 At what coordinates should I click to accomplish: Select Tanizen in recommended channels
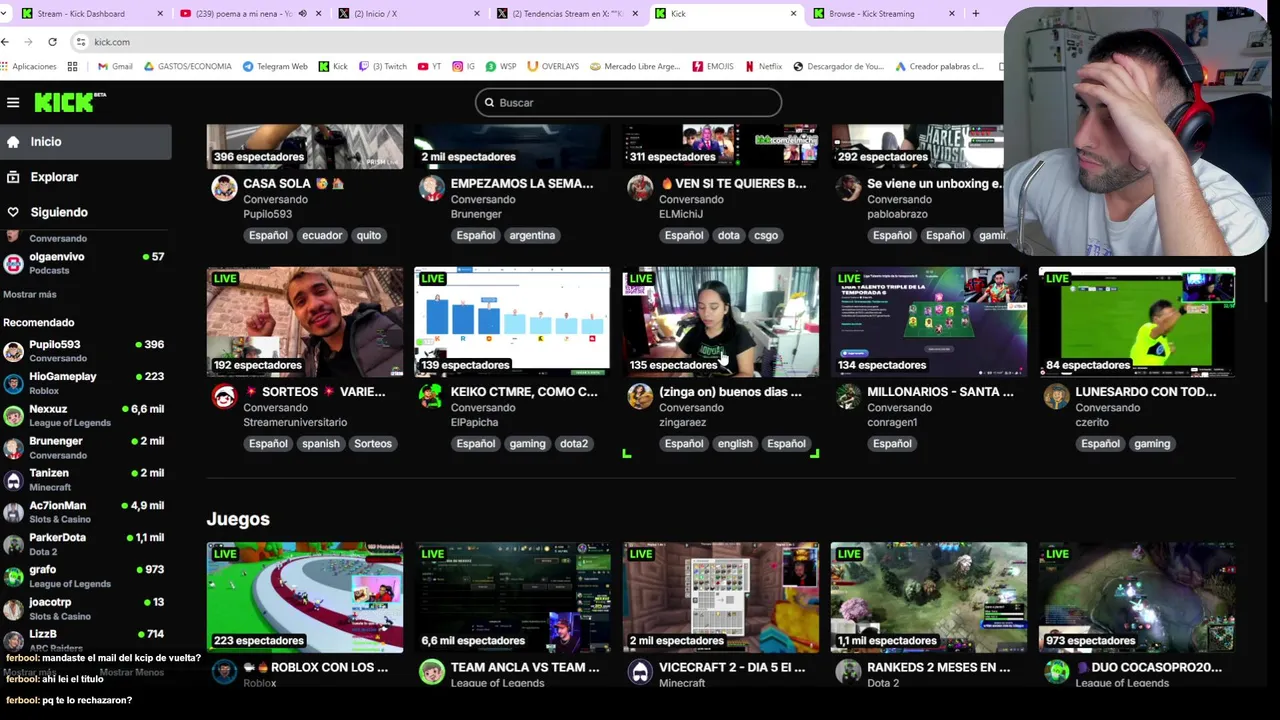tap(86, 480)
